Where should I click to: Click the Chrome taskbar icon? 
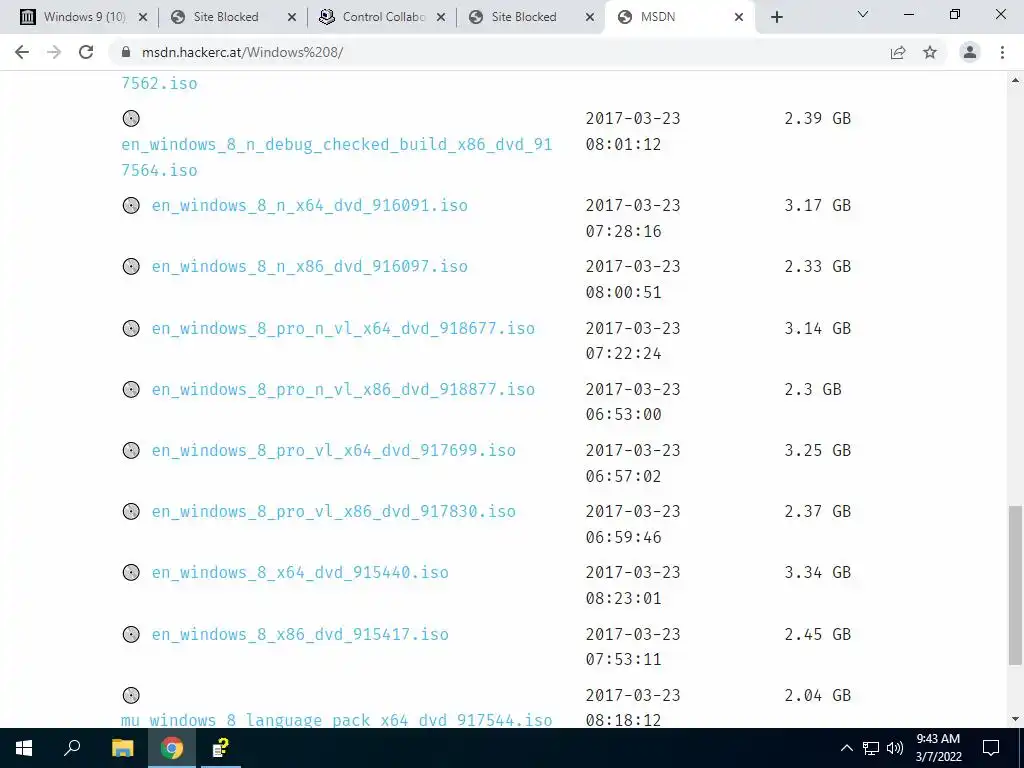[x=172, y=748]
